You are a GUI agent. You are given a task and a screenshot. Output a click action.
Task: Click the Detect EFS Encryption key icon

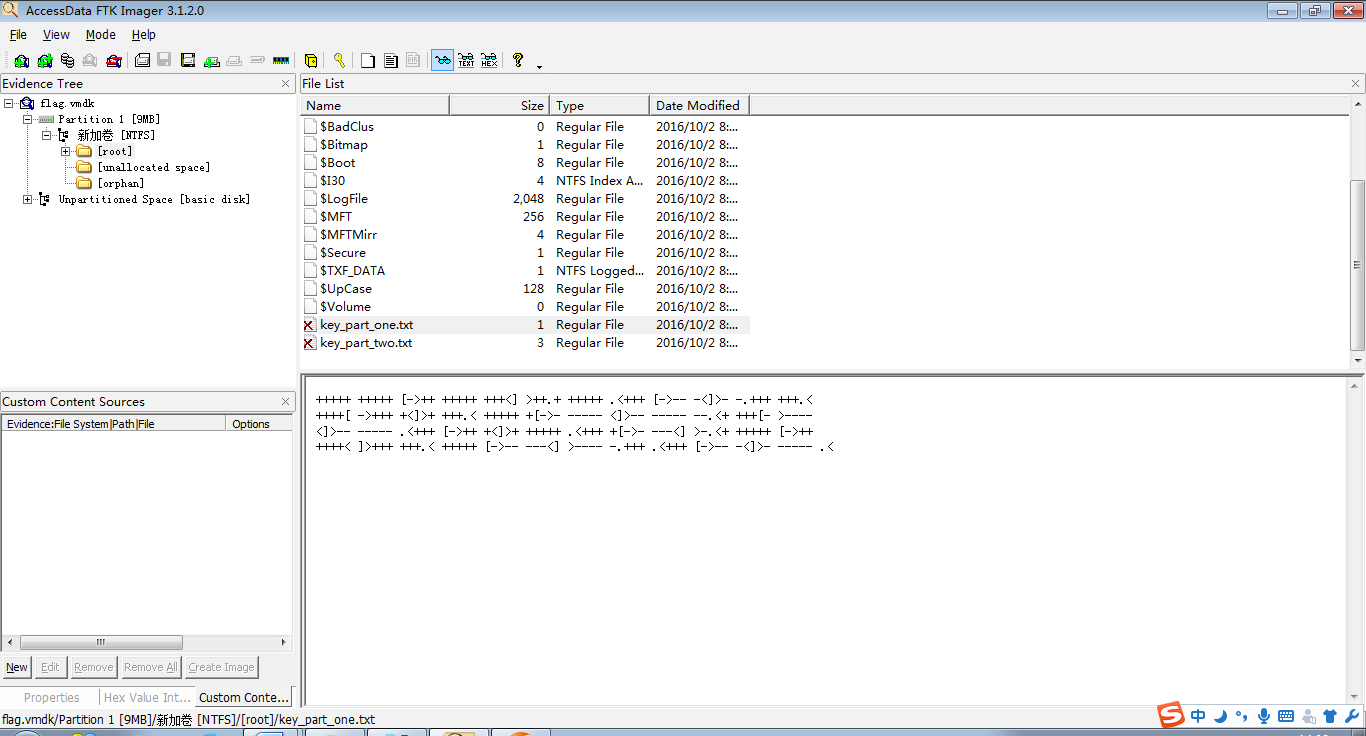click(339, 60)
